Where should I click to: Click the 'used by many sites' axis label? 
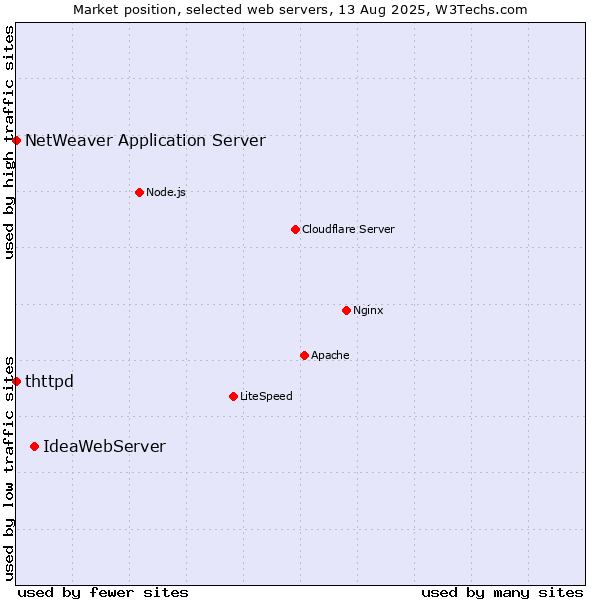click(502, 593)
